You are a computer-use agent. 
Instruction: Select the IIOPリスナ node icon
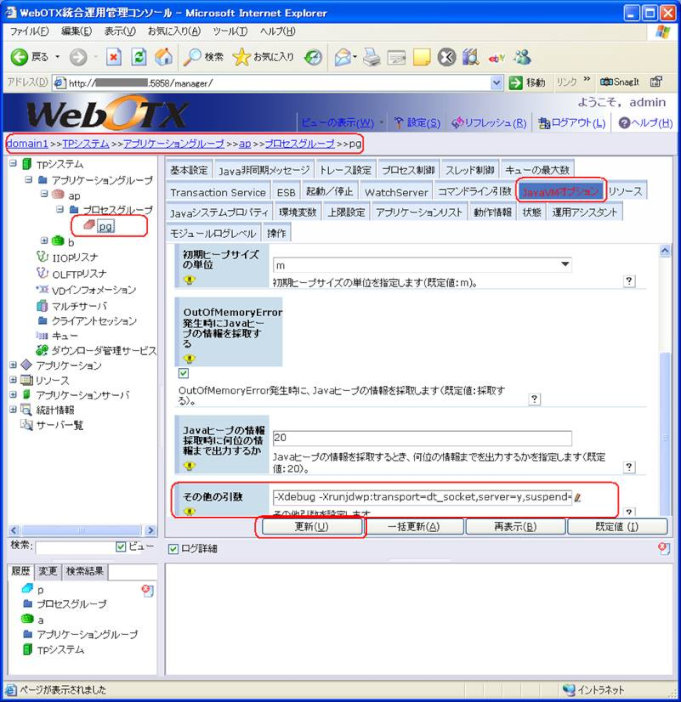[x=42, y=257]
